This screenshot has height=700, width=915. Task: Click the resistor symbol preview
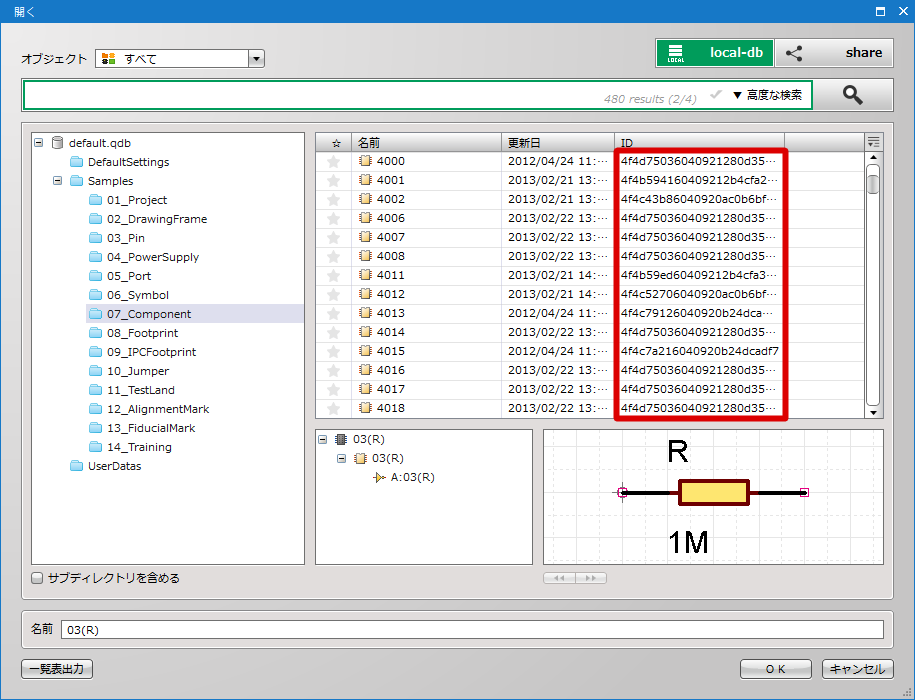point(713,493)
